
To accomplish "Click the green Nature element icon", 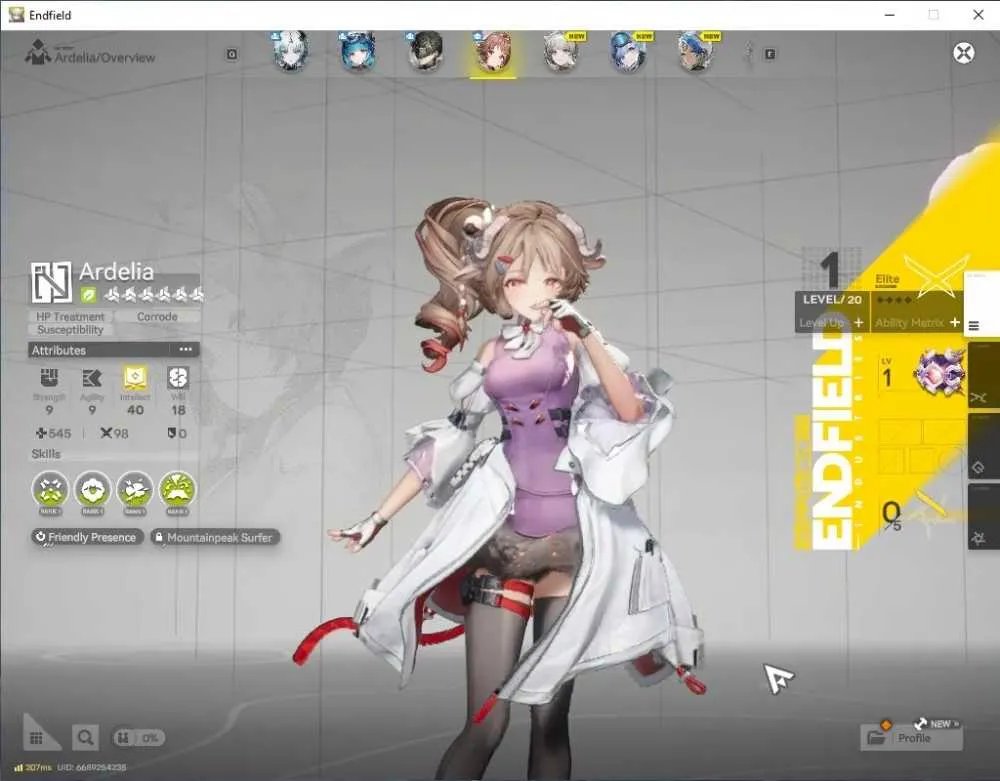I will [88, 295].
